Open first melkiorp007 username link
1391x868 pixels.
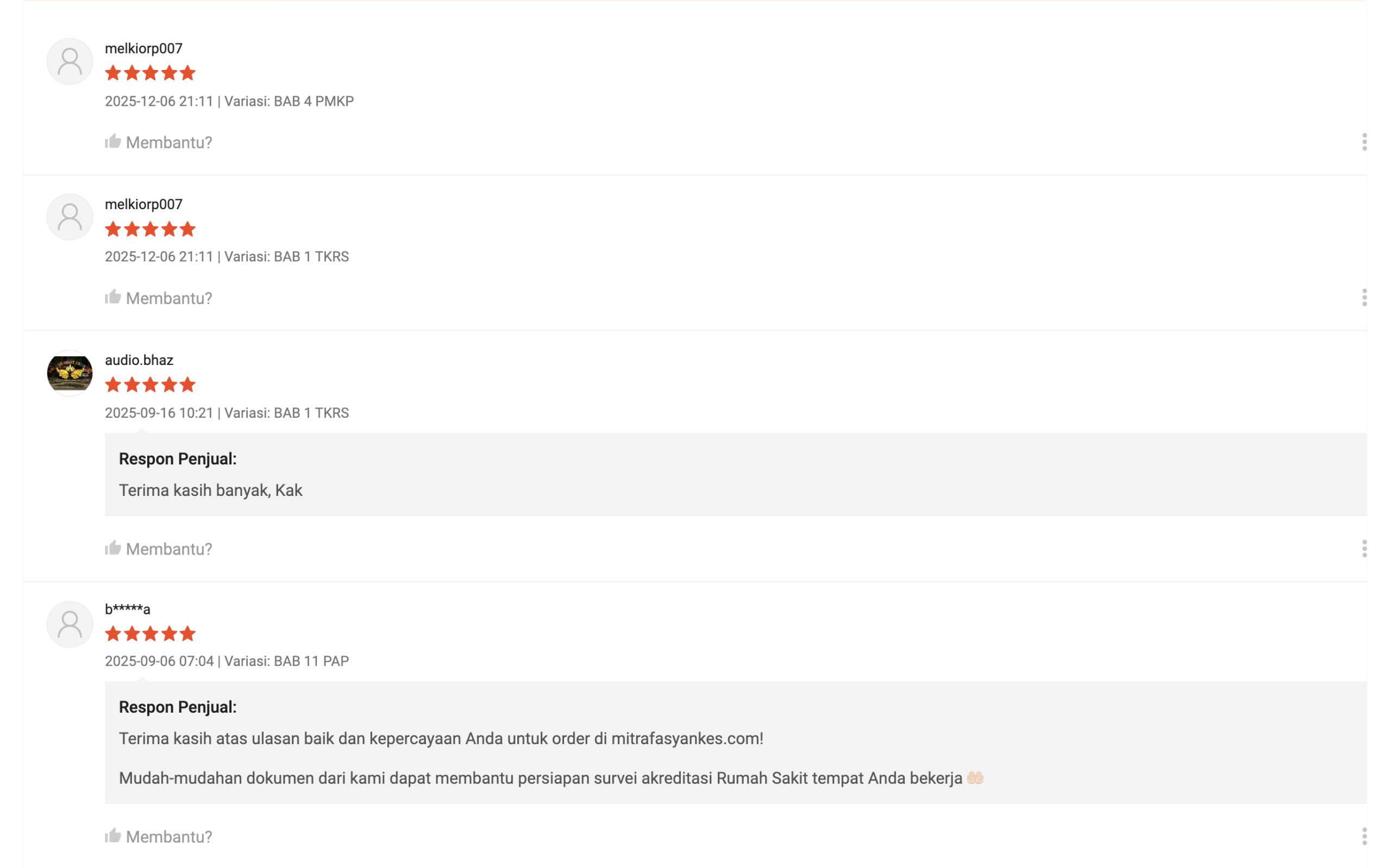143,49
